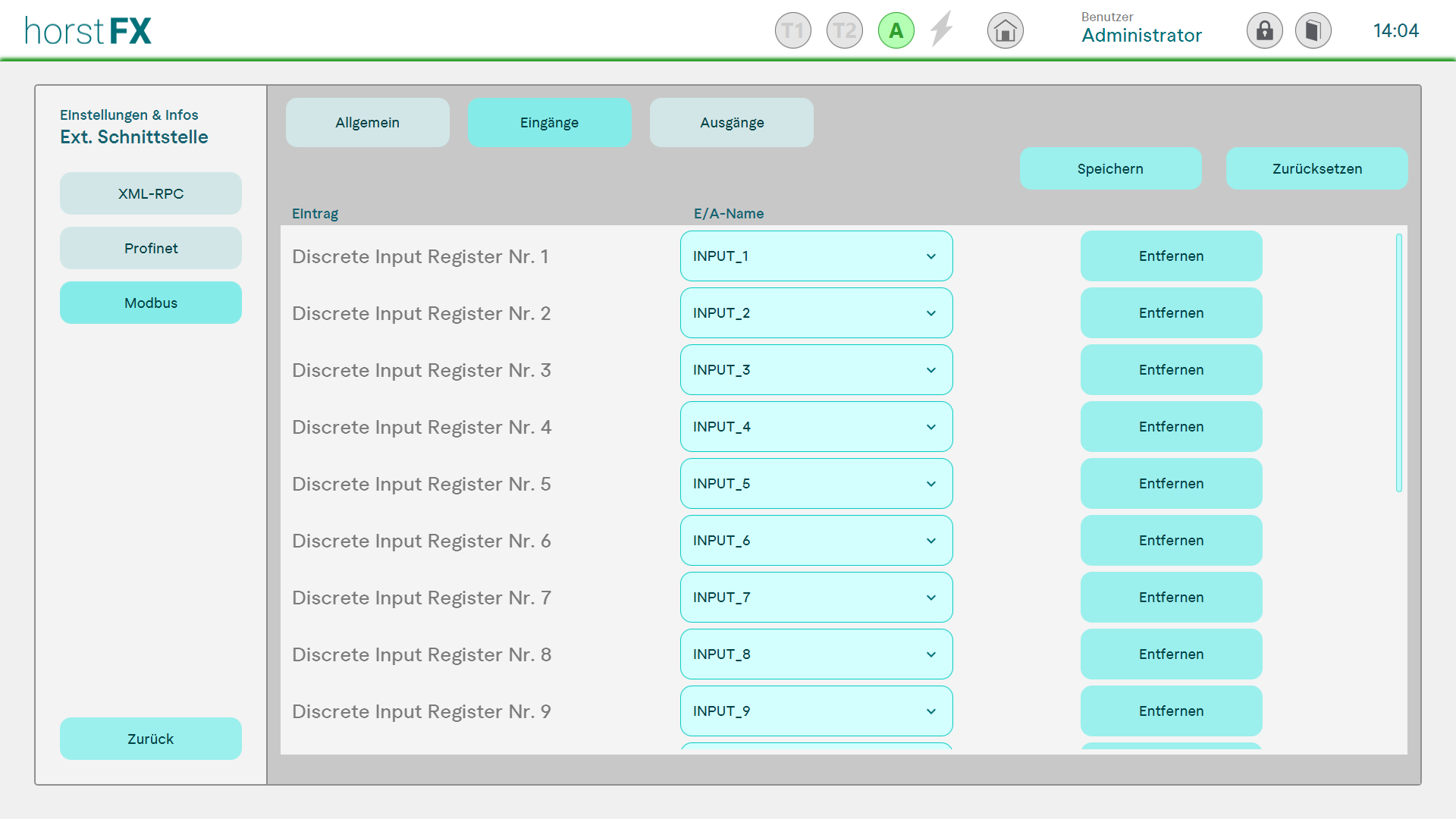Click the Zurücksetzen button
Screen dimensions: 1456x819
pos(1316,169)
